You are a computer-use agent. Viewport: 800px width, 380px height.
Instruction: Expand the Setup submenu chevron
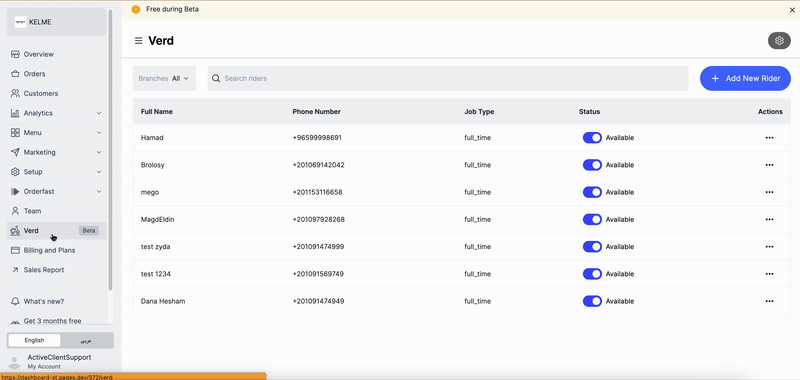coord(99,172)
